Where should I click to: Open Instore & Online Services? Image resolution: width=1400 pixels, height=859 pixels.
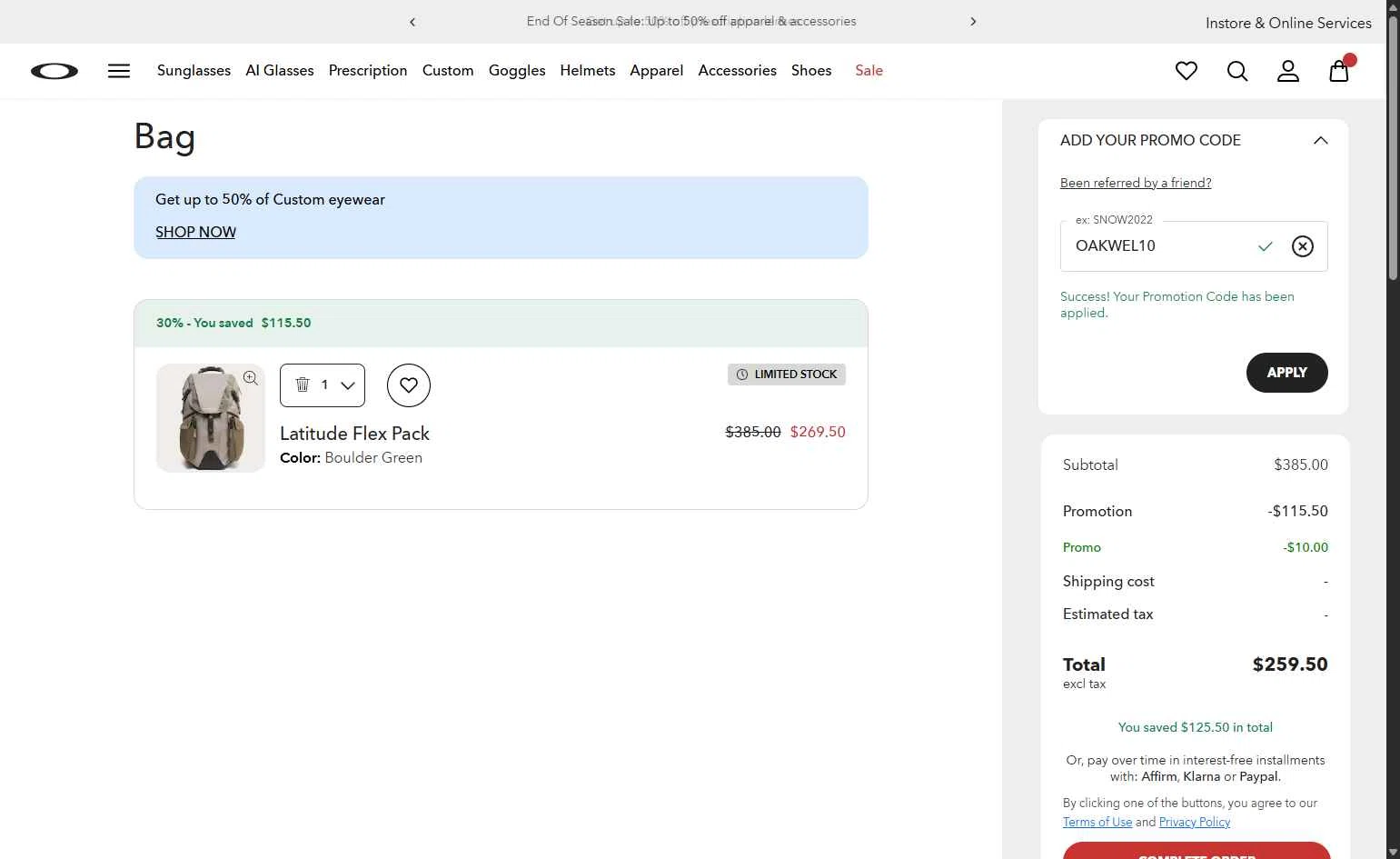[1288, 23]
